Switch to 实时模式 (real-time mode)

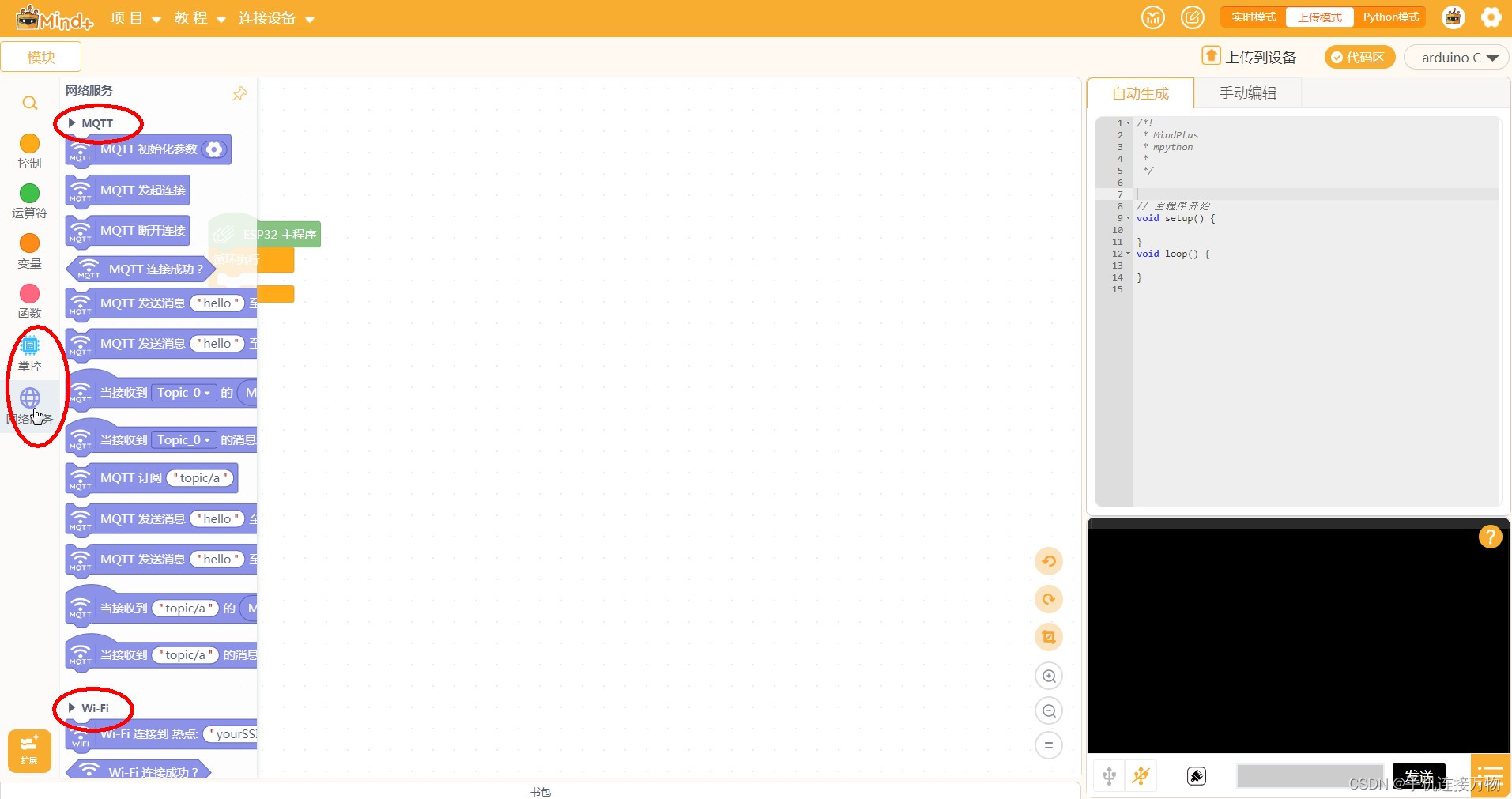click(x=1254, y=17)
